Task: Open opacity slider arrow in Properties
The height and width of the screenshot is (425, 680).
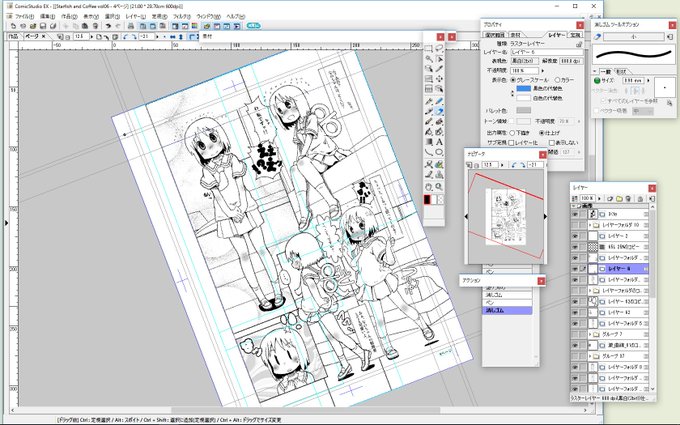Action: 543,70
